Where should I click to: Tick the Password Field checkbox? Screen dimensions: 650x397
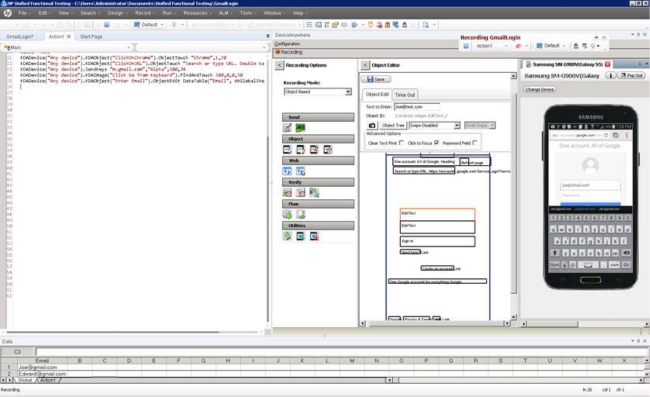(475, 143)
